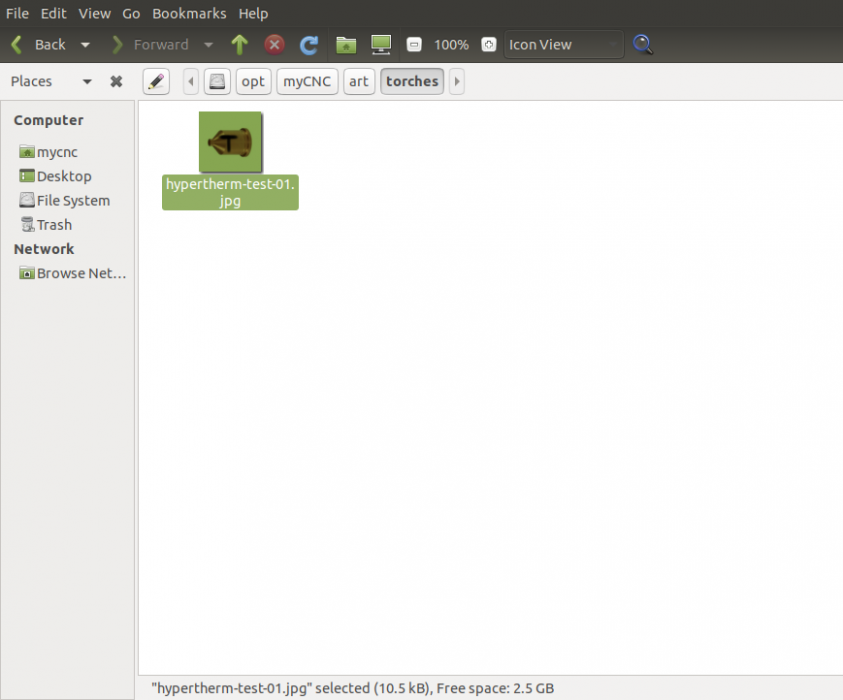Open the View menu
Viewport: 843px width, 700px height.
94,13
